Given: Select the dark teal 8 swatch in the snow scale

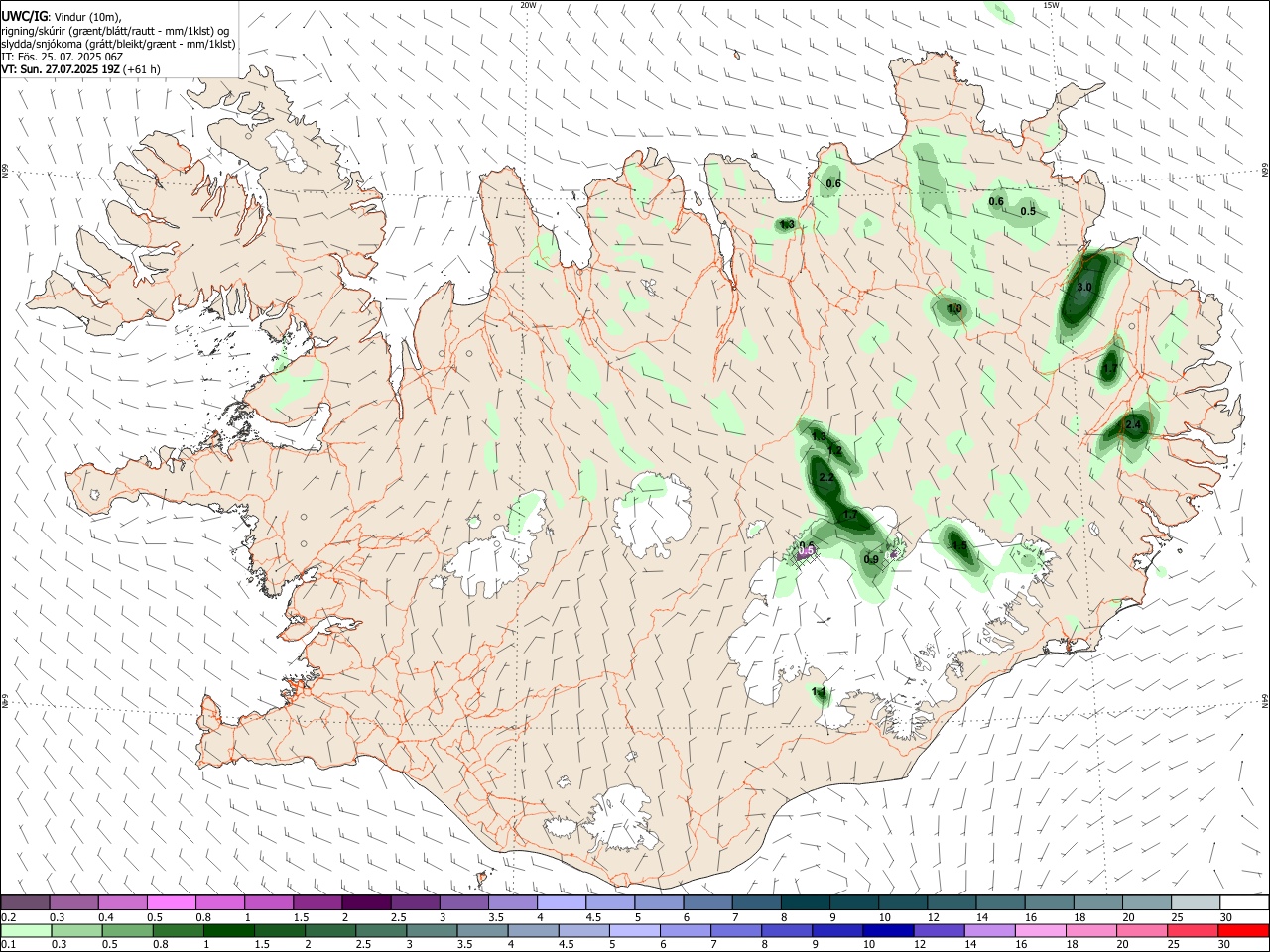Looking at the screenshot, I should [804, 903].
